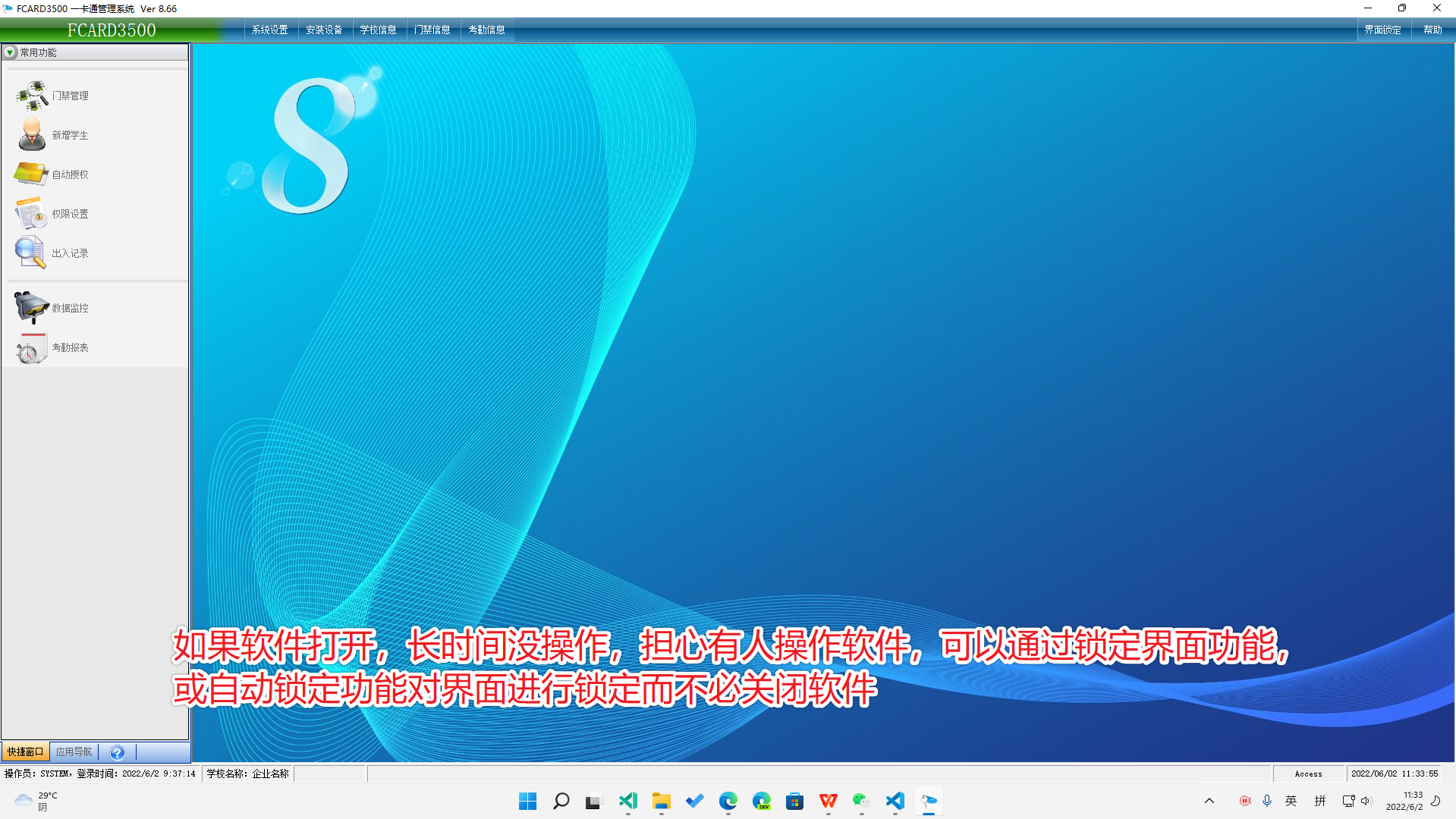Open the 学校信息 menu
The width and height of the screenshot is (1456, 819).
pos(378,30)
